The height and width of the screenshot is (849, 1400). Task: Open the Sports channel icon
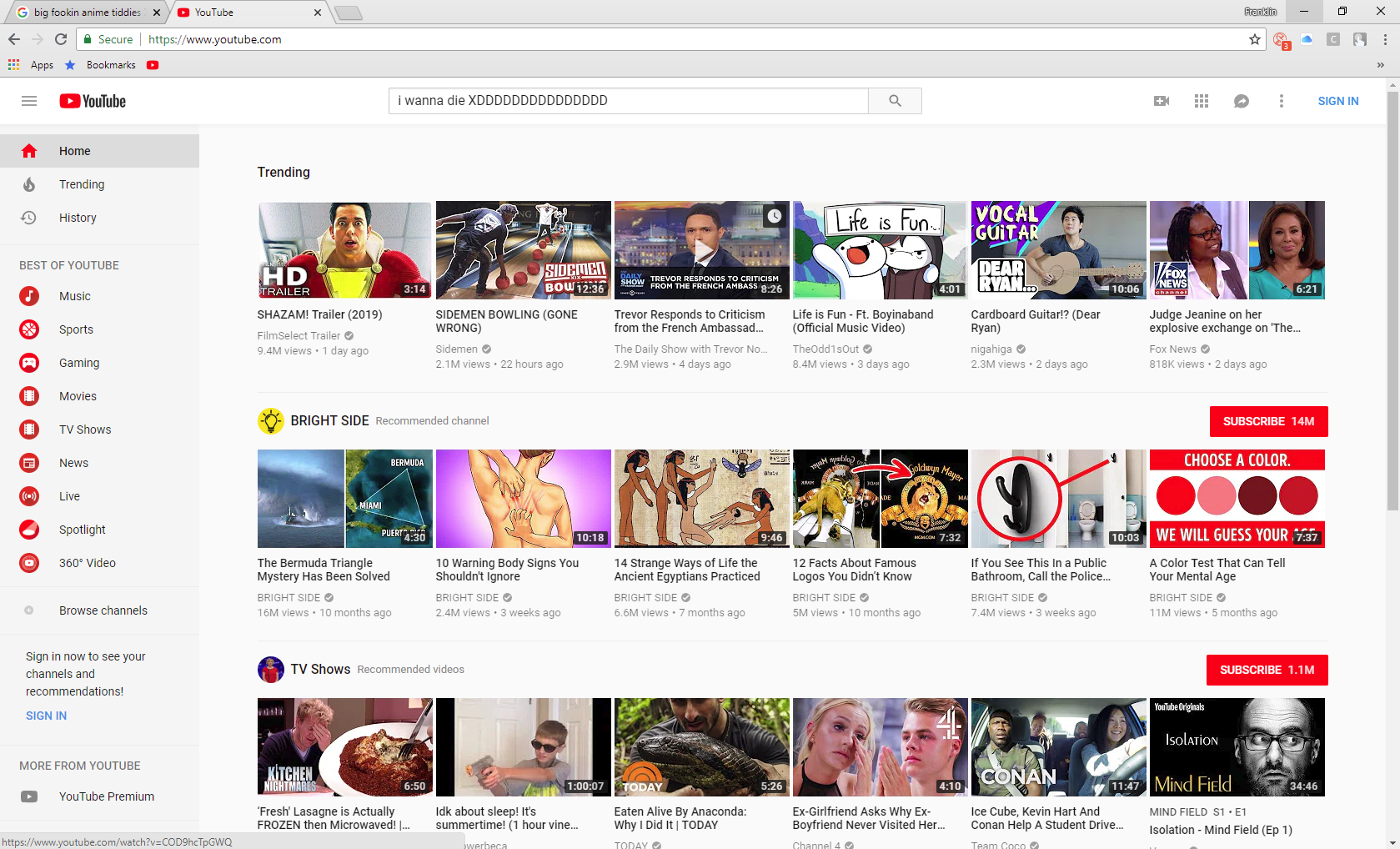point(29,329)
